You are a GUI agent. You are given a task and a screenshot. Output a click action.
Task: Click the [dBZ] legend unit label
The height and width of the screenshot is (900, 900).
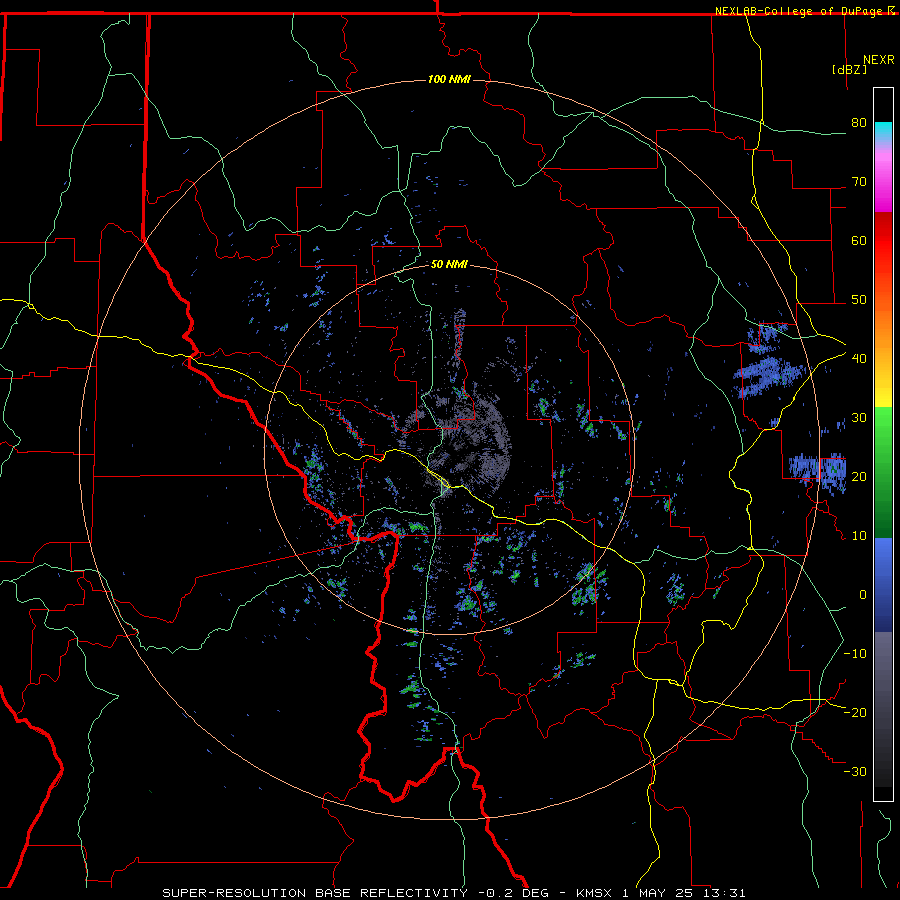(849, 69)
